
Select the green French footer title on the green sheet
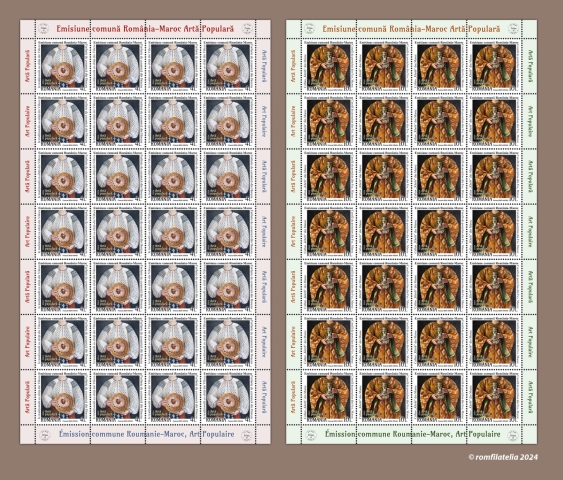pos(413,434)
